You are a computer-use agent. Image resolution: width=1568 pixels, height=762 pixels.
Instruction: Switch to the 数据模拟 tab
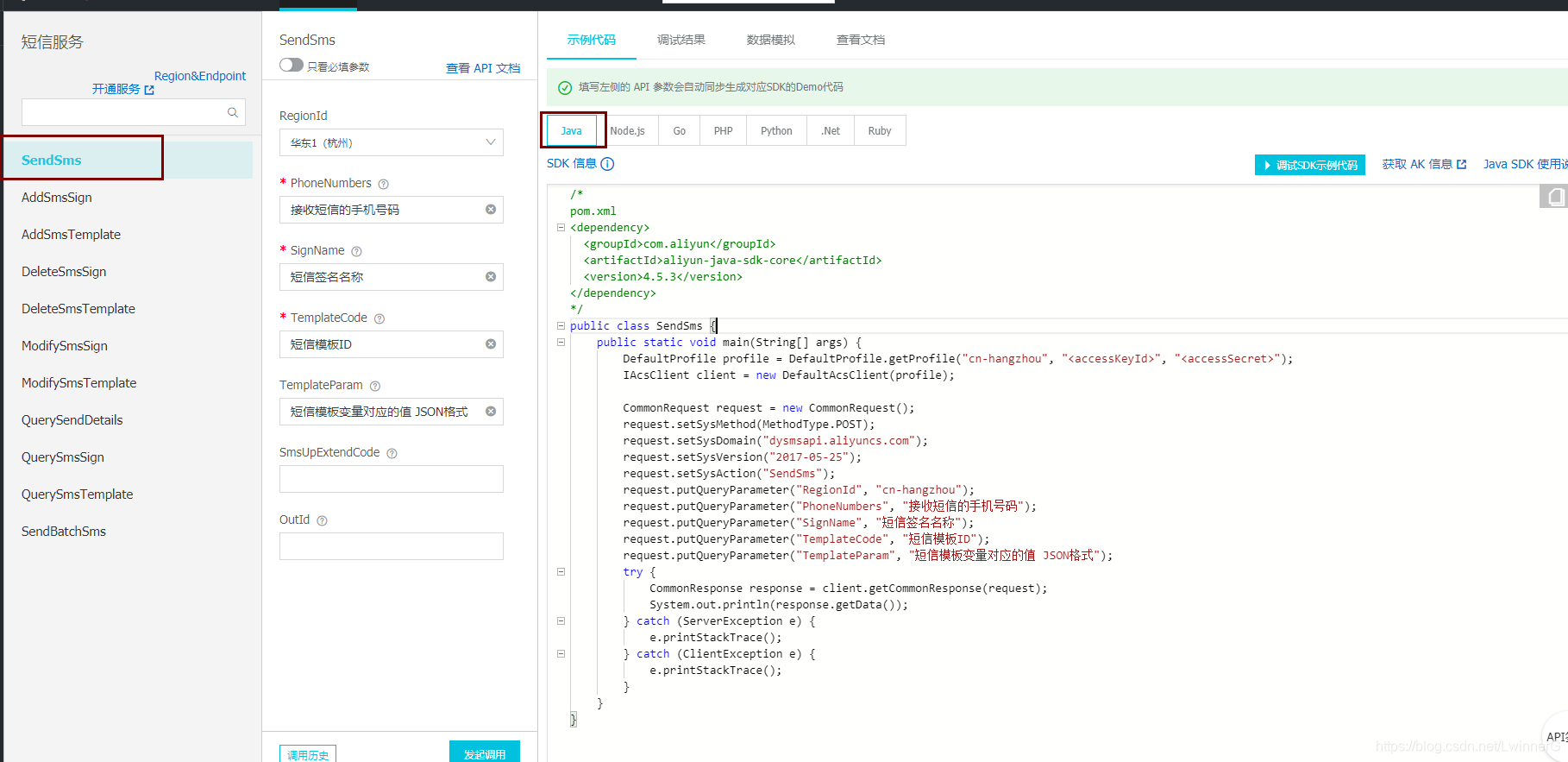(771, 40)
